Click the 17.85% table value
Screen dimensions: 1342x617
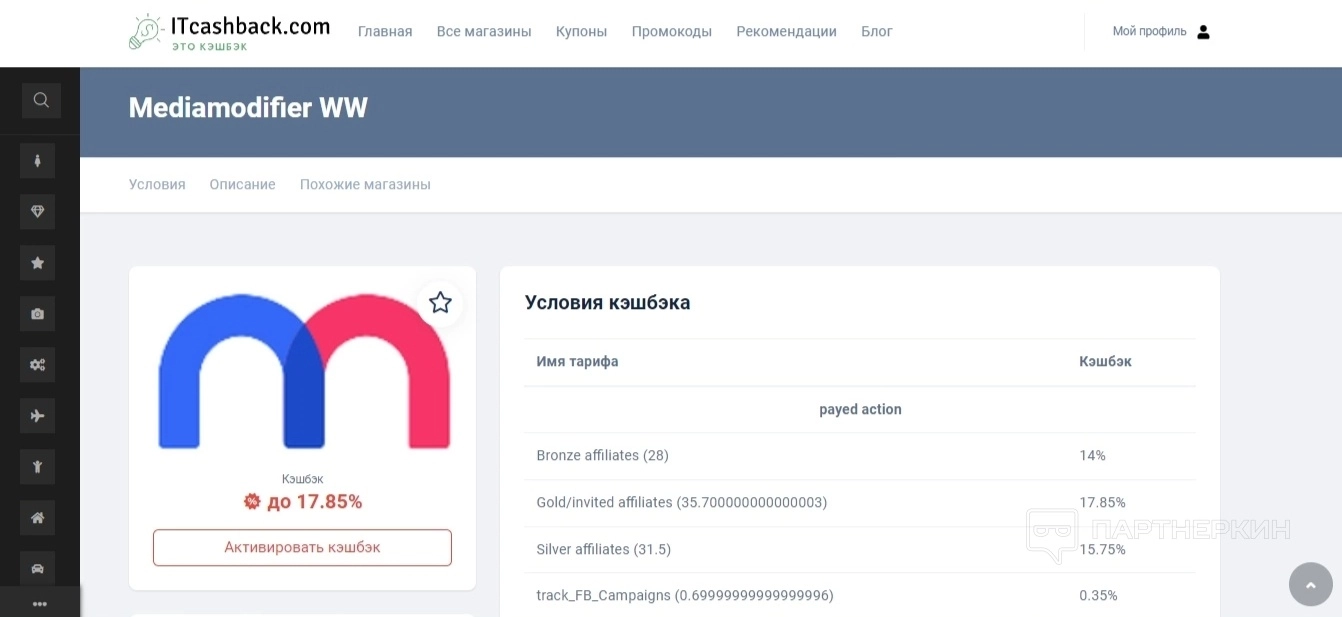1102,503
